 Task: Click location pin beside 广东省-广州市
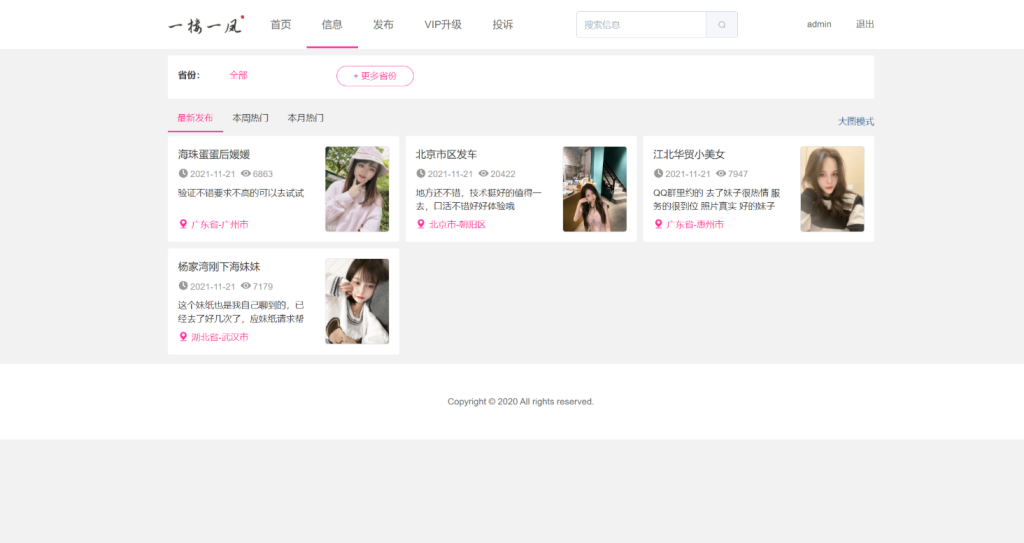[x=183, y=224]
